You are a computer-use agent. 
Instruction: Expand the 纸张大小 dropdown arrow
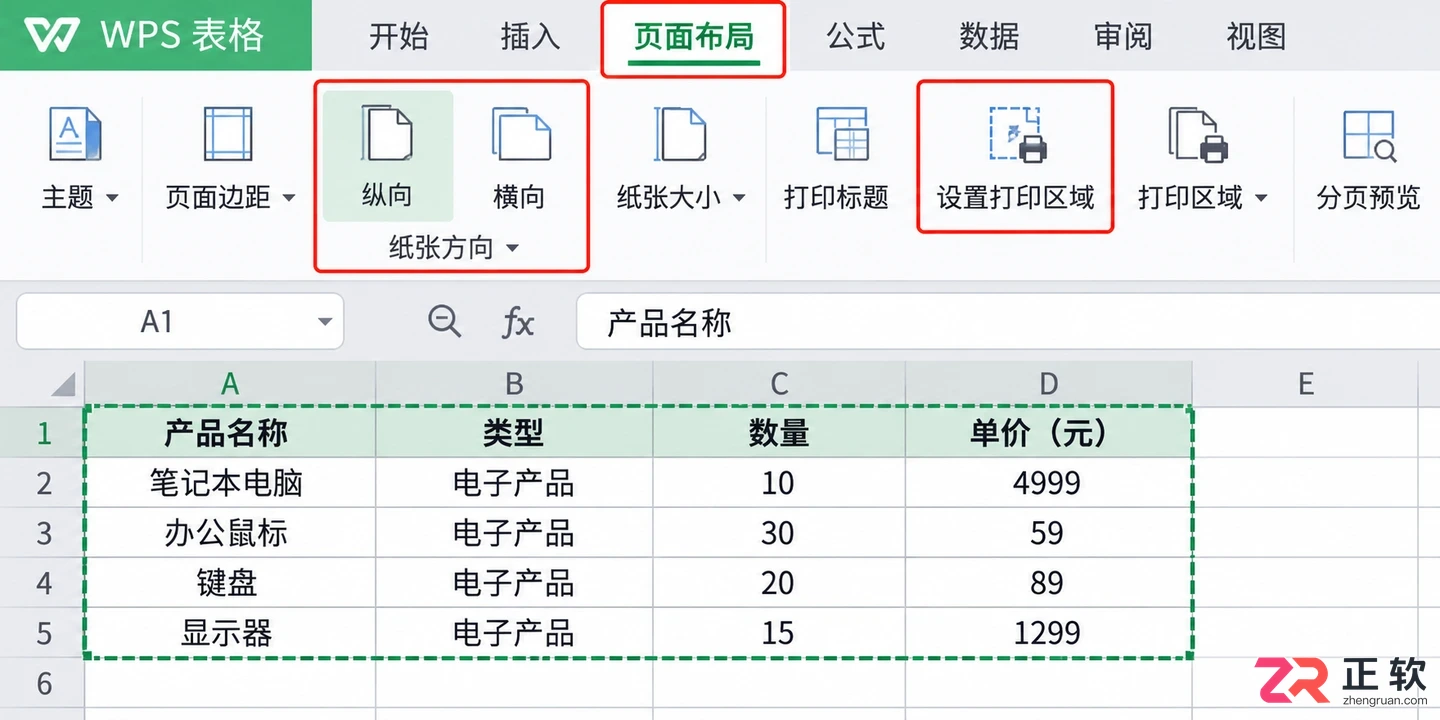739,198
